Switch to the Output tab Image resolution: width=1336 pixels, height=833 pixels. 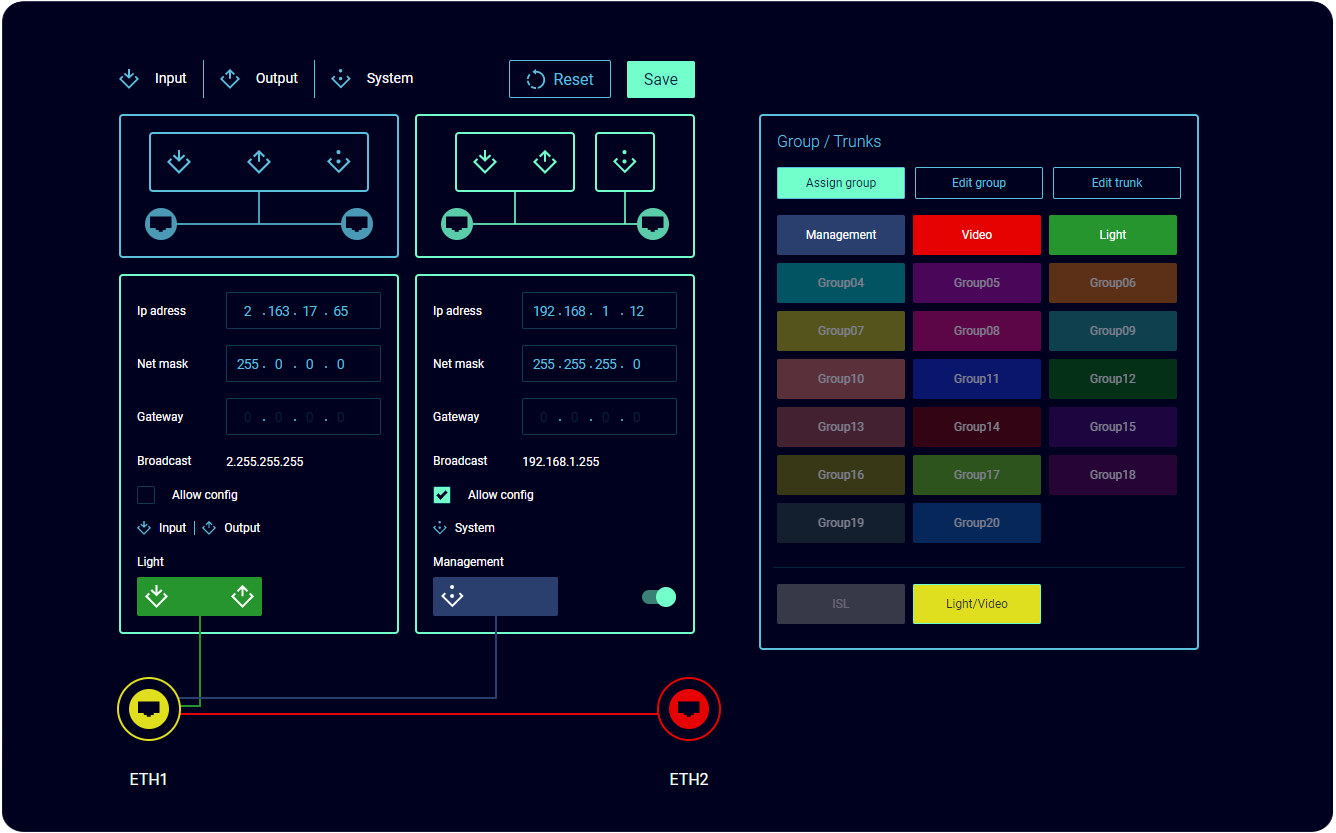point(260,79)
